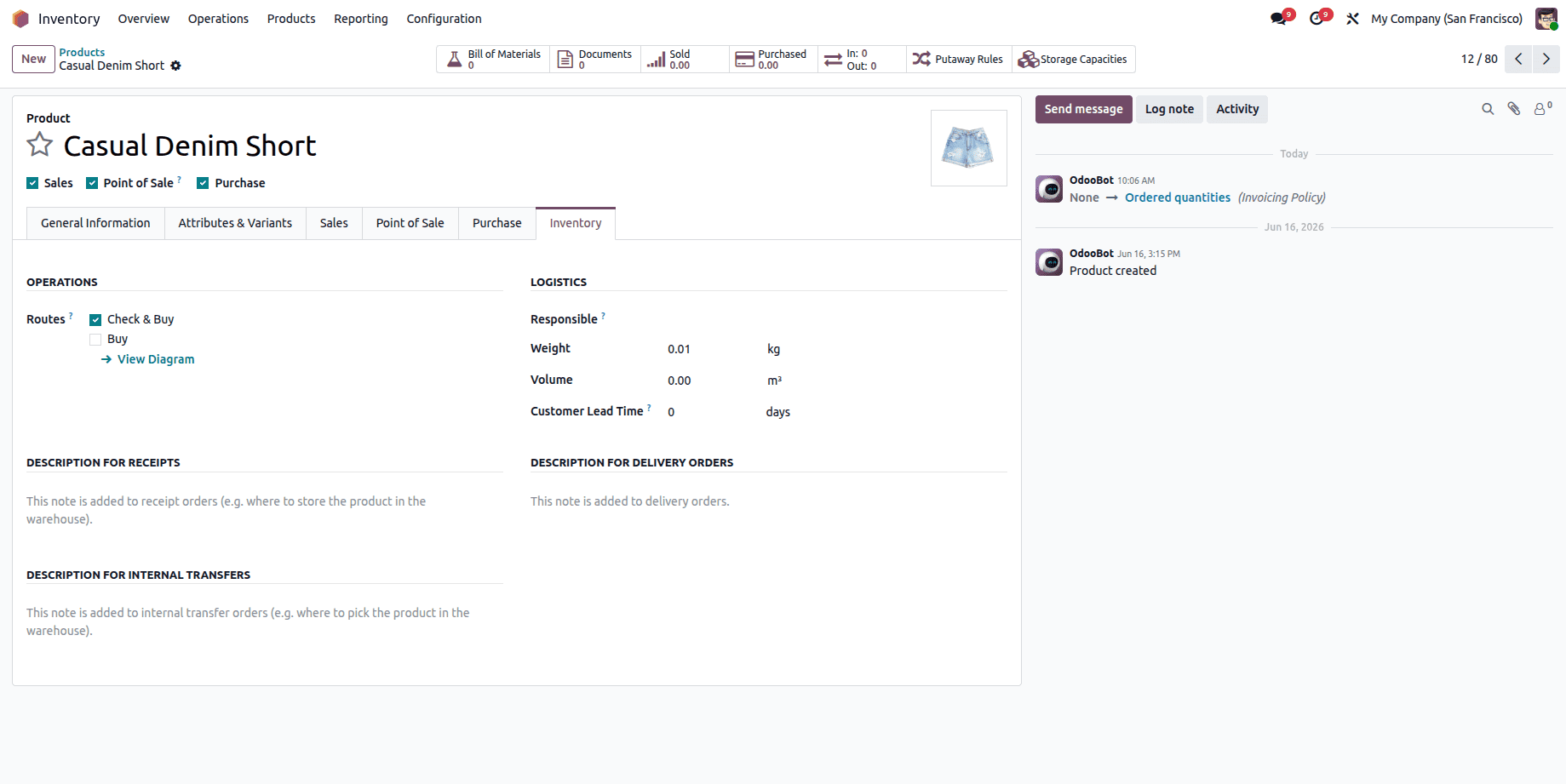Click Customer Lead Time help question mark
The image size is (1566, 784).
[x=649, y=407]
